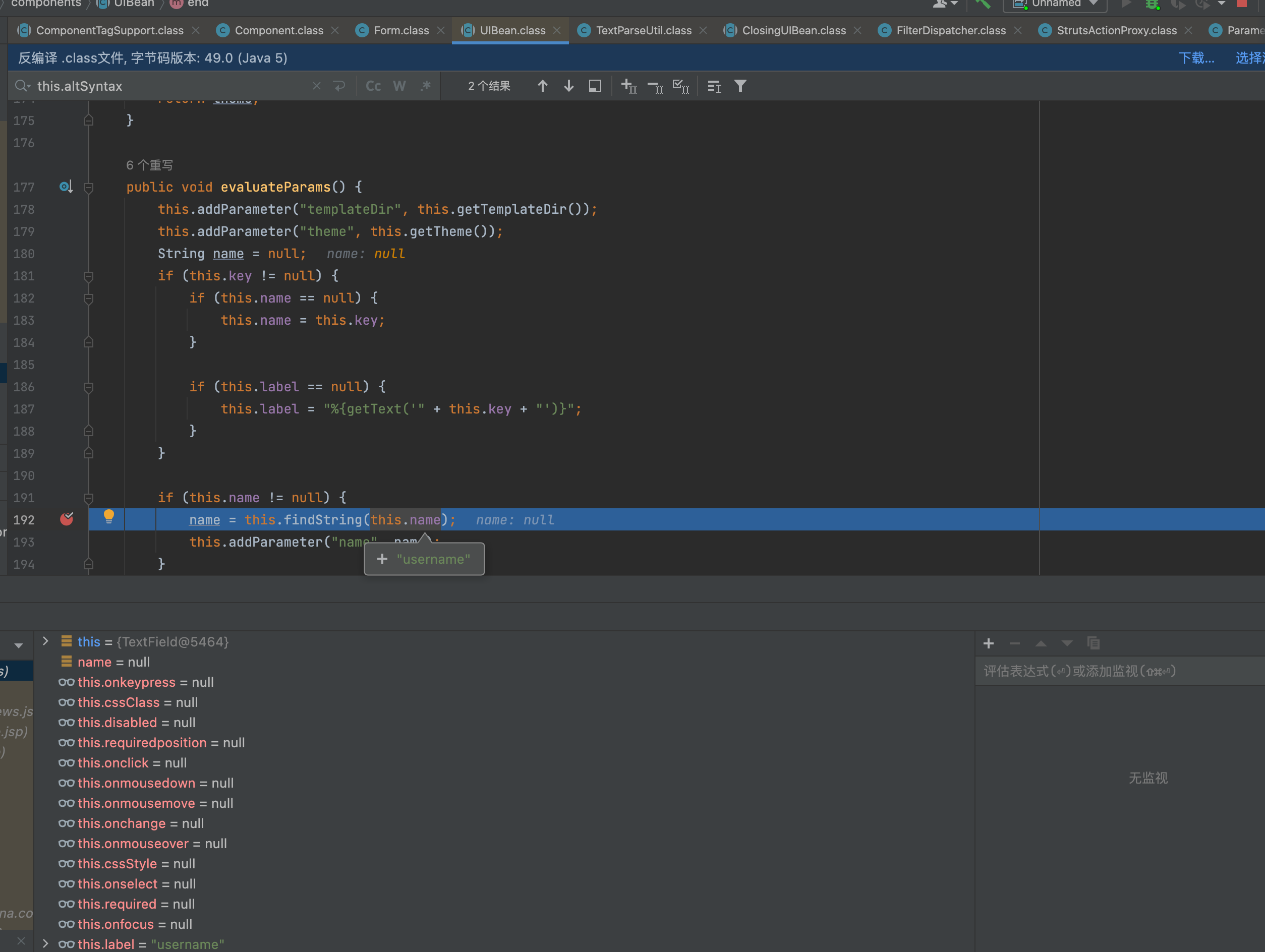Select the this.requiredposition = null row
The image size is (1265, 952).
pos(503,742)
